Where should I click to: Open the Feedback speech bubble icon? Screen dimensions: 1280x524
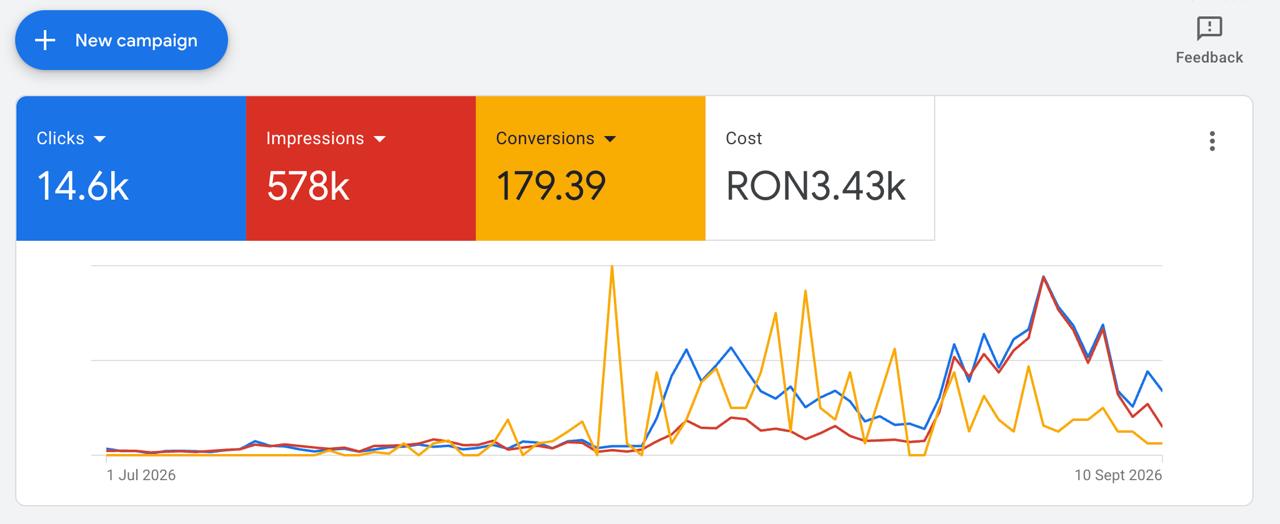(x=1209, y=27)
